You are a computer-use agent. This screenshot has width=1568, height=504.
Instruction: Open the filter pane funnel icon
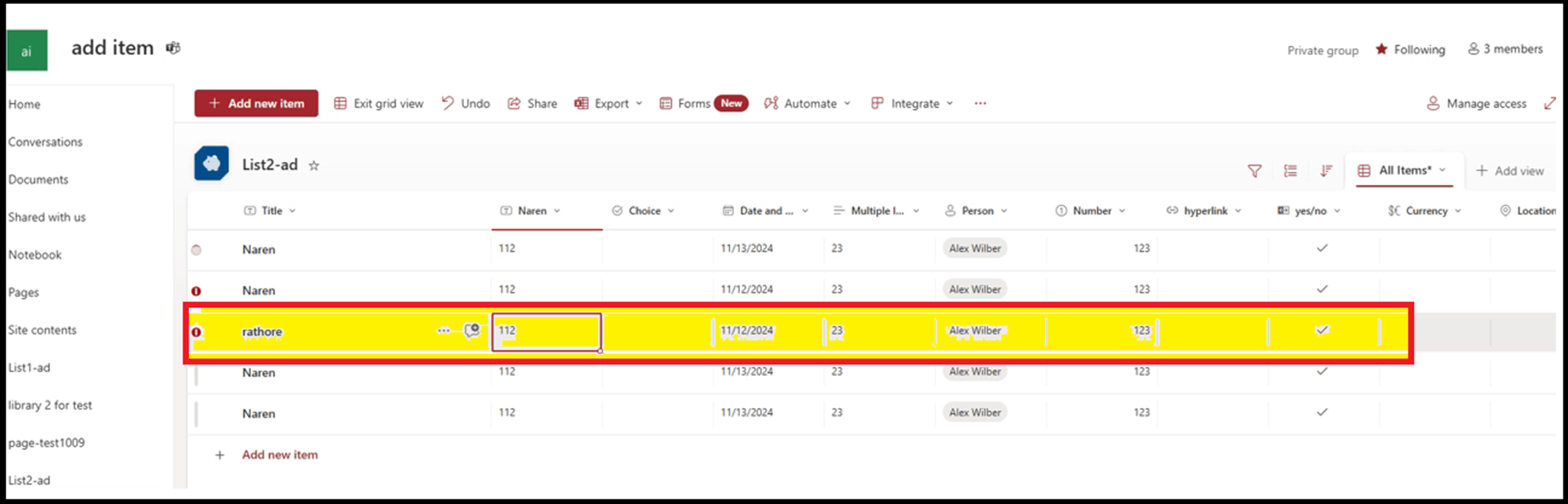point(1254,171)
